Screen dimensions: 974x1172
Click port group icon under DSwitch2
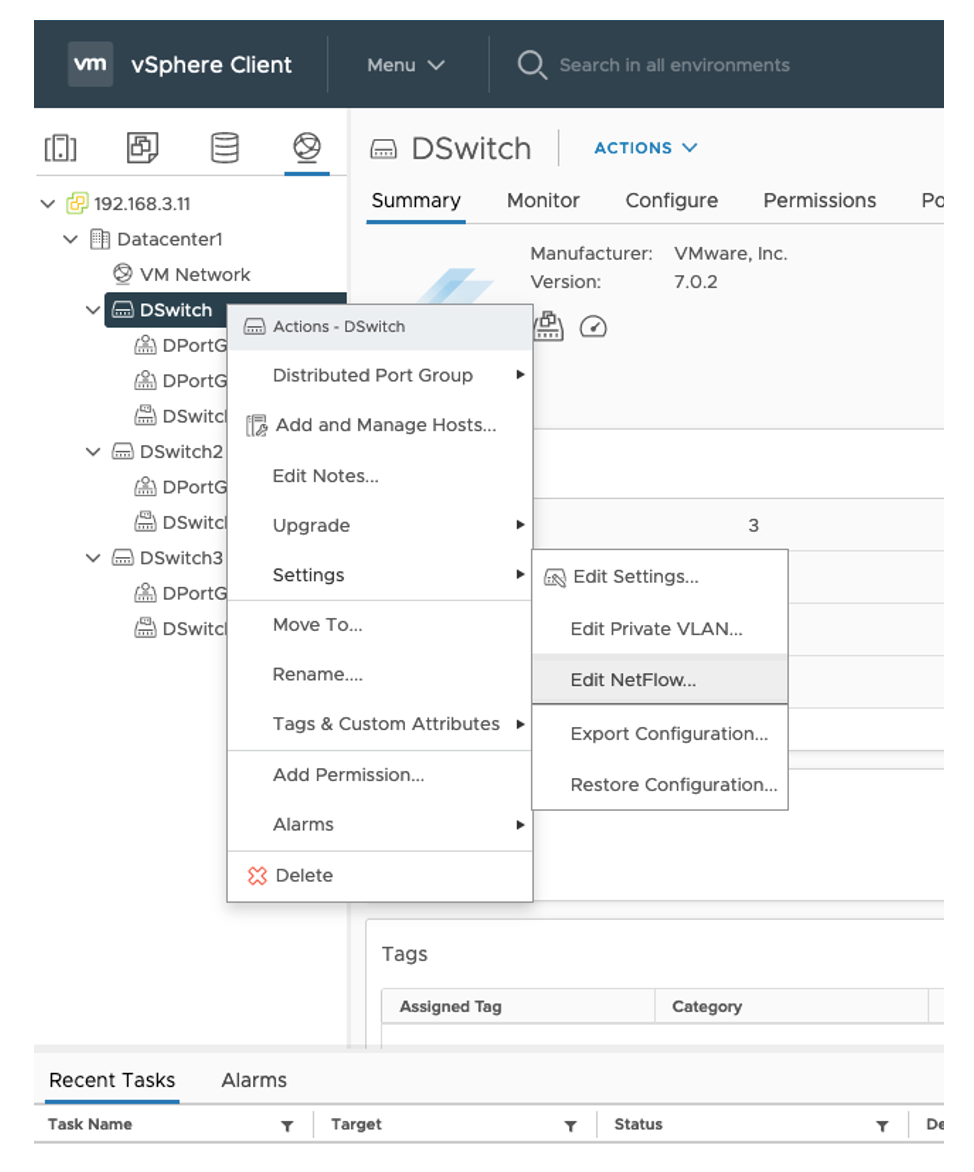(145, 487)
